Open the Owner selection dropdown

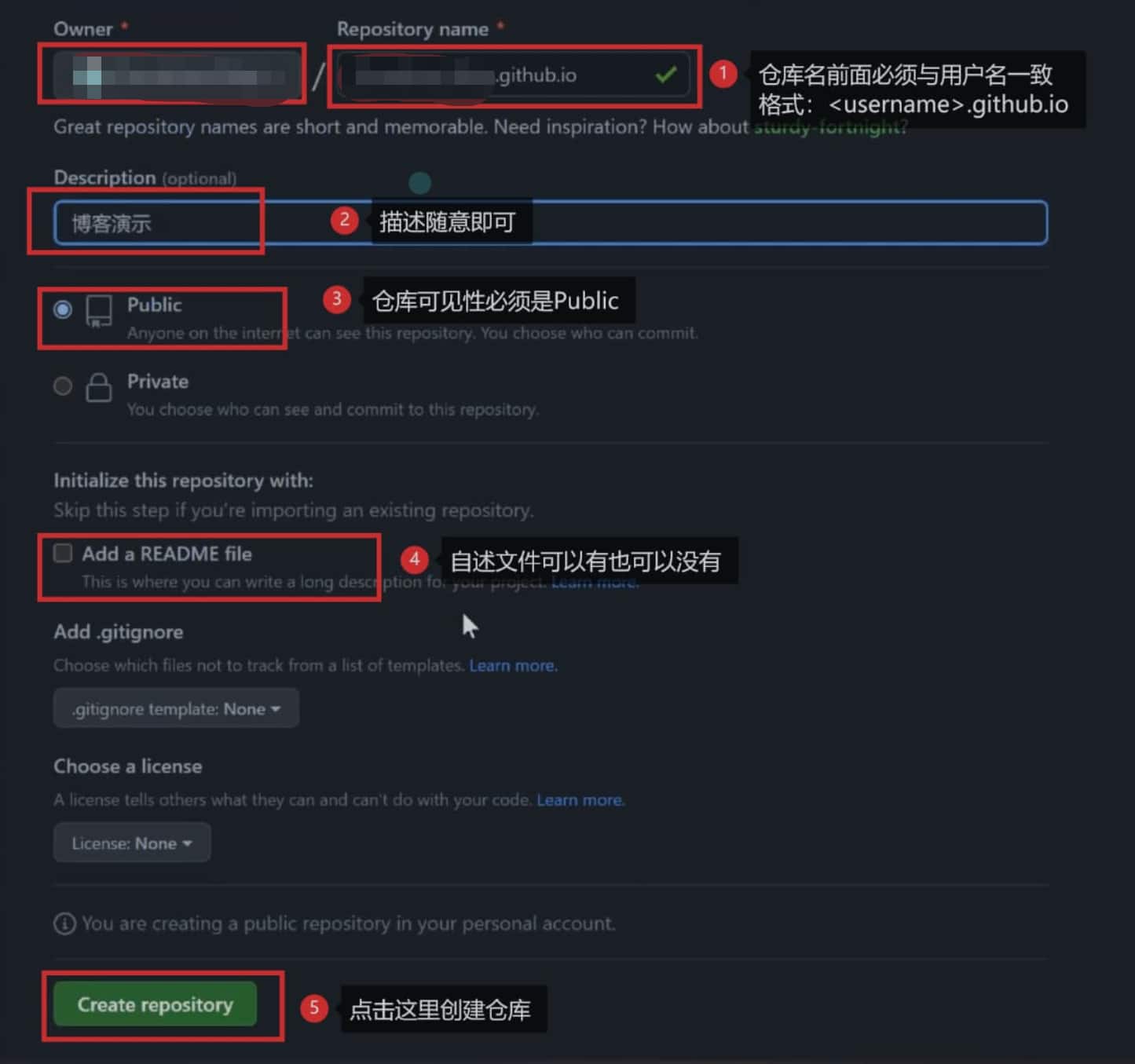point(177,75)
